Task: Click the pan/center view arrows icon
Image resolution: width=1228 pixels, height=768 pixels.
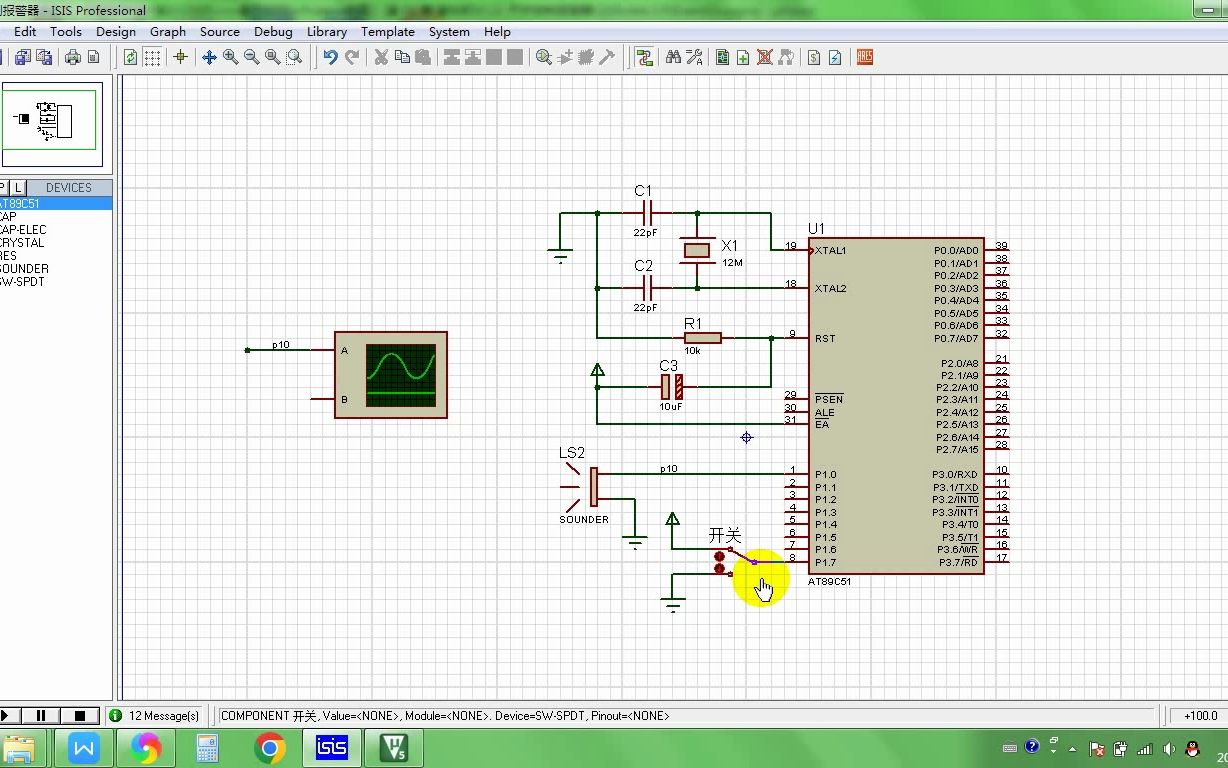Action: pyautogui.click(x=209, y=57)
